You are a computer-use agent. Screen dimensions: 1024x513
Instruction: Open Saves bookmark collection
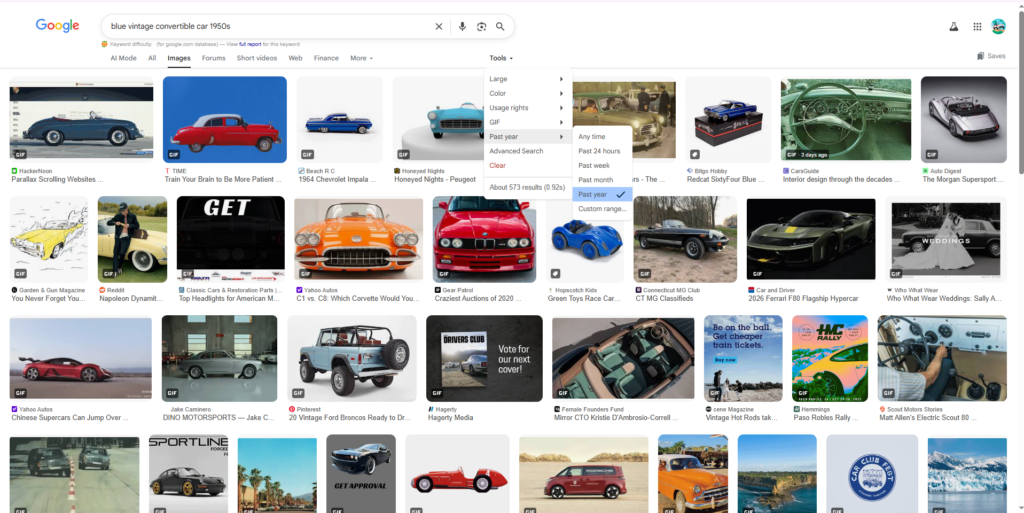[991, 56]
